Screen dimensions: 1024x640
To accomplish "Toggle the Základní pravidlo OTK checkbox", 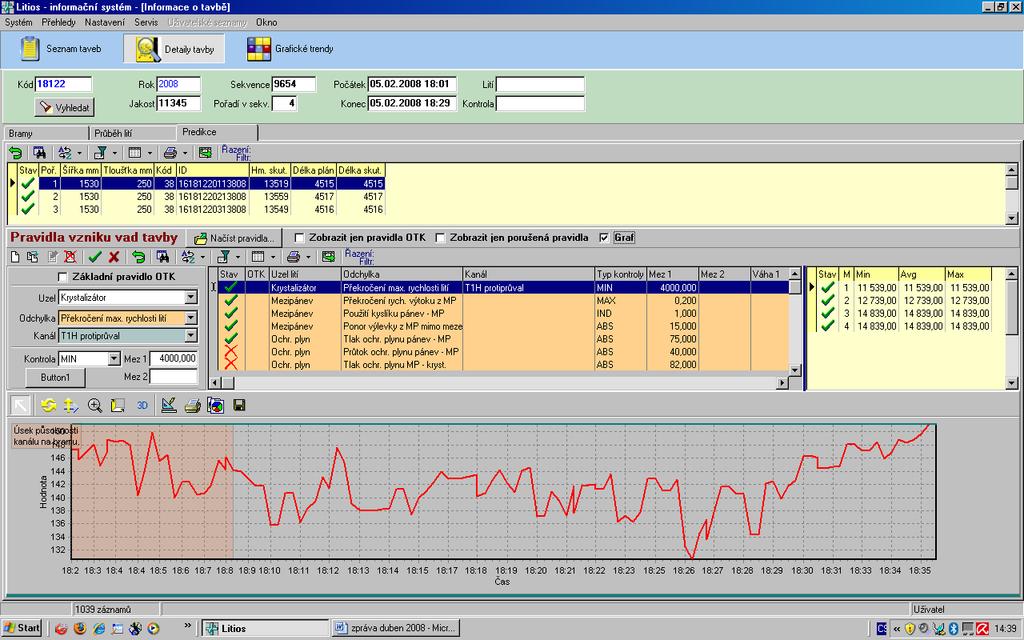I will click(63, 277).
